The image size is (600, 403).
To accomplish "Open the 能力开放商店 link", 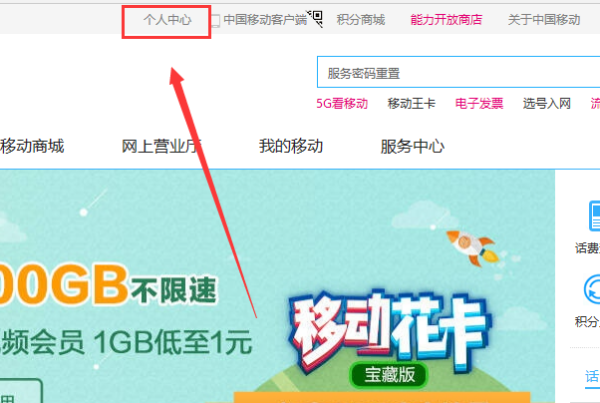I will (x=446, y=20).
